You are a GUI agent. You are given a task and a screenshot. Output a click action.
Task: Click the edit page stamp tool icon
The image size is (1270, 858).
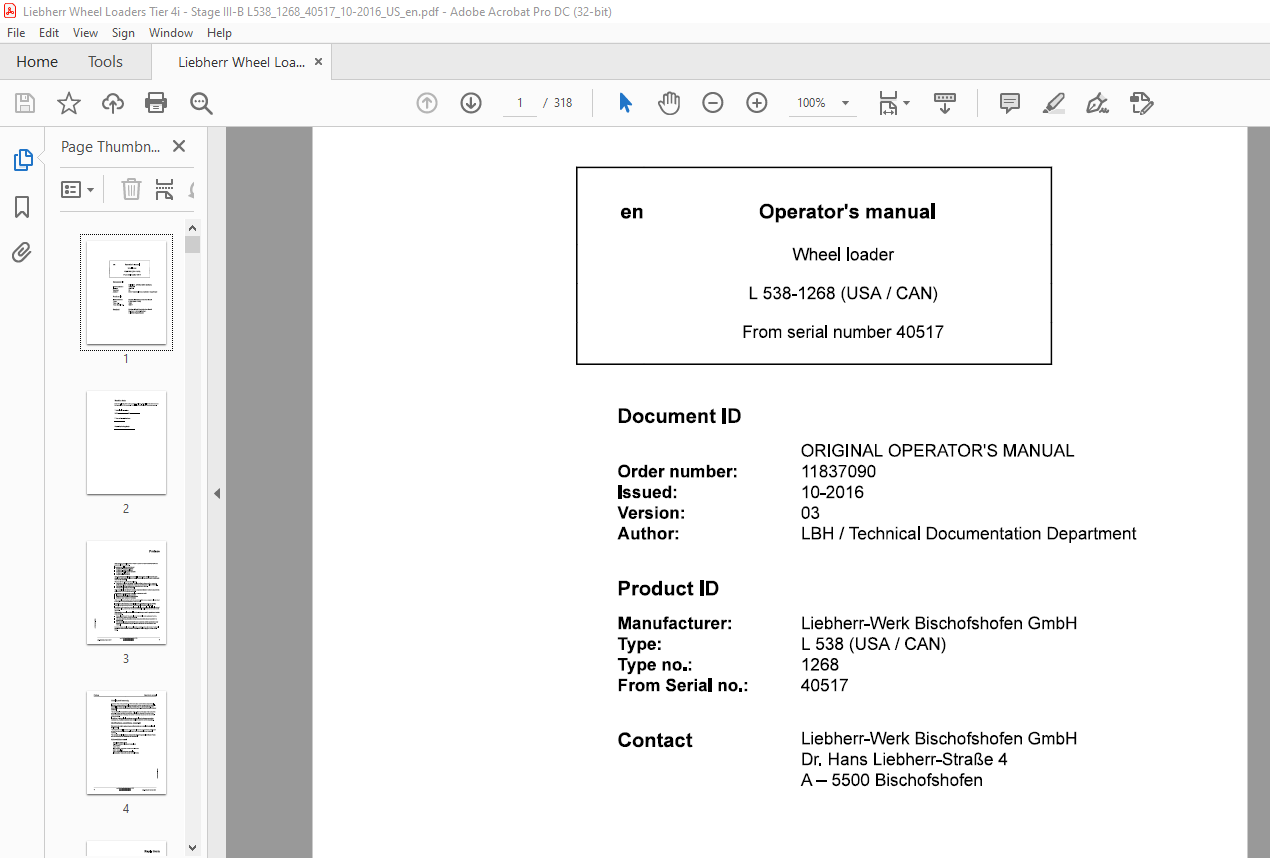coord(1141,103)
